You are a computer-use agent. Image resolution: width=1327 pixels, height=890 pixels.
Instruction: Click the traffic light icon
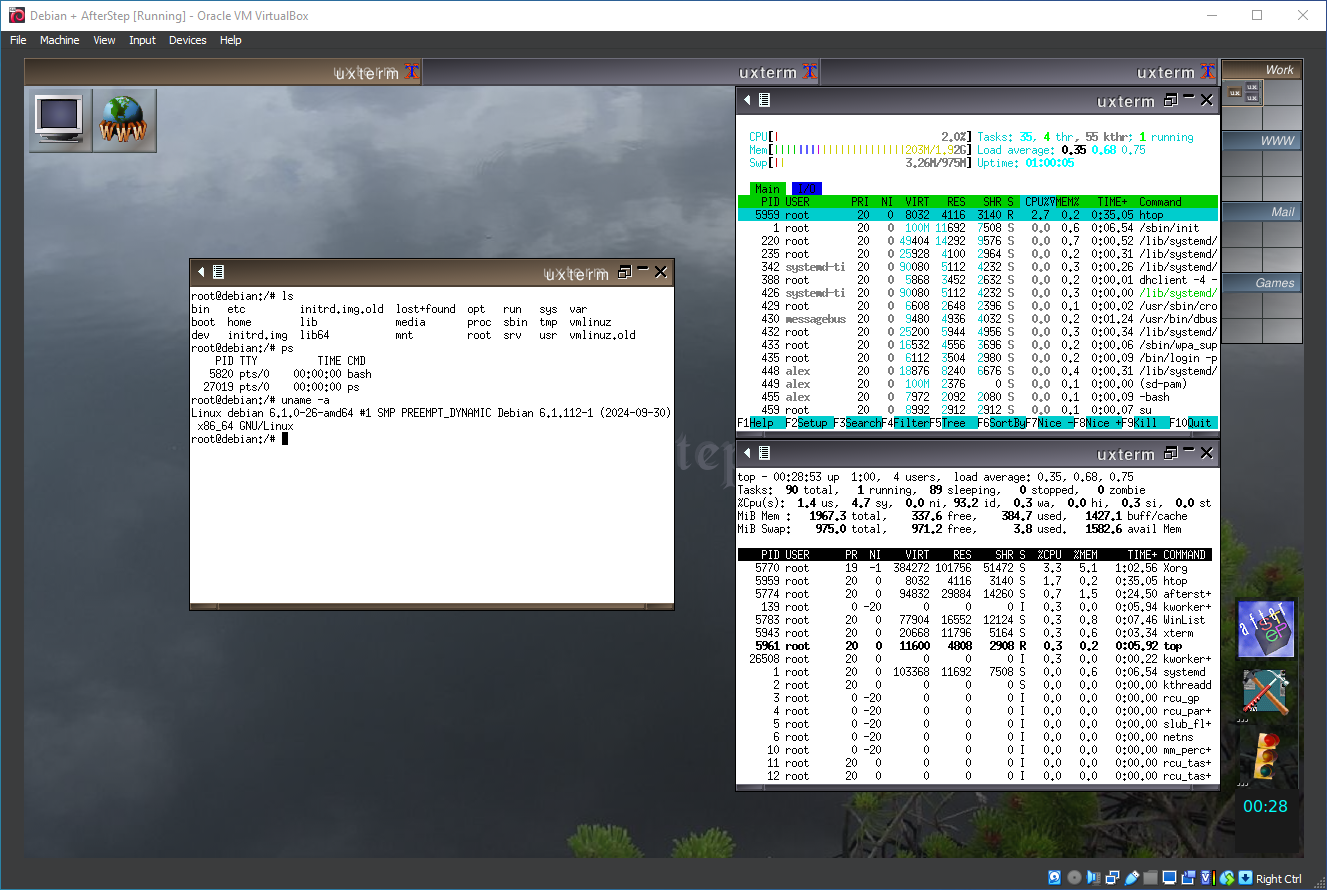tap(1266, 755)
